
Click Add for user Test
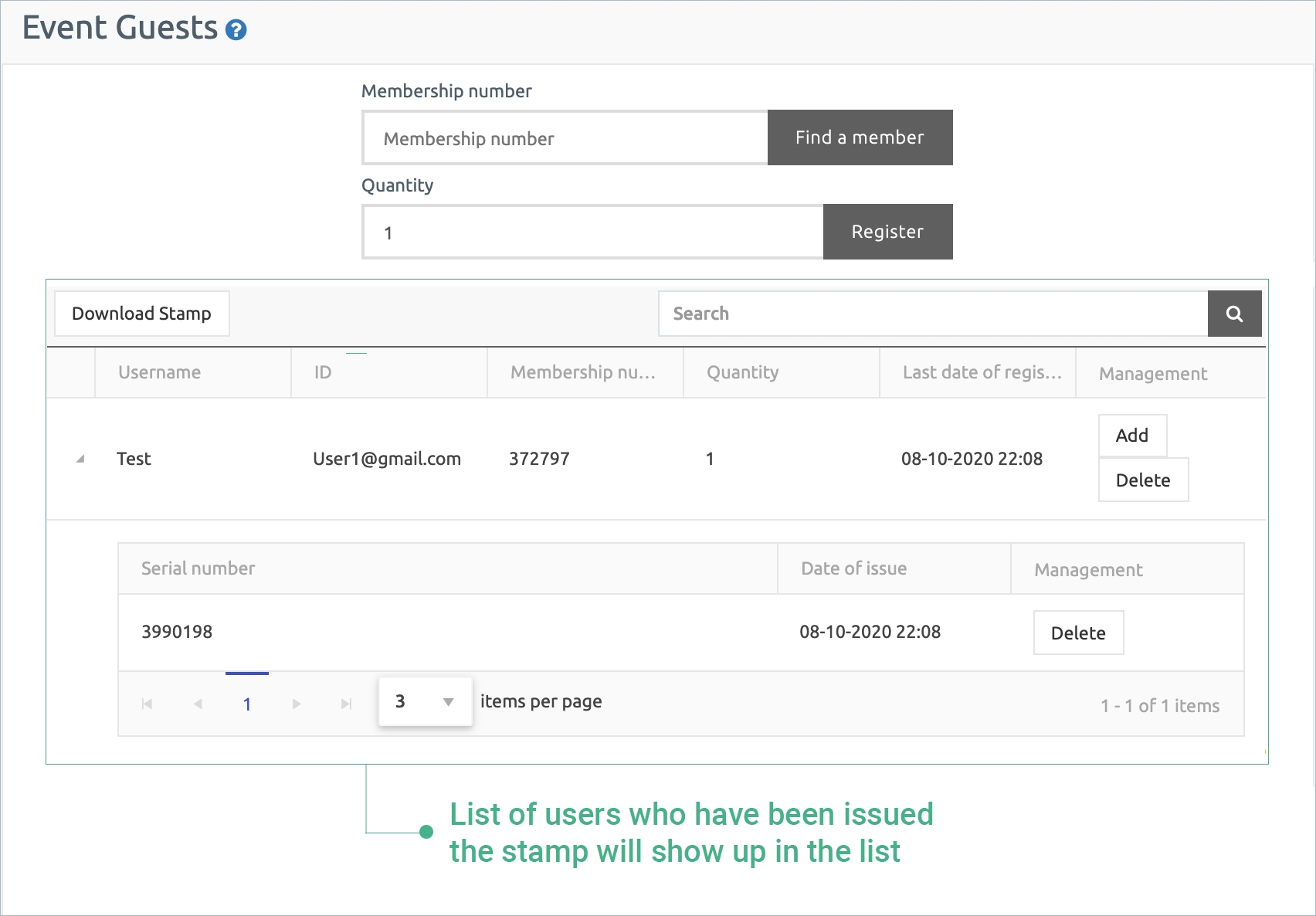(x=1132, y=436)
